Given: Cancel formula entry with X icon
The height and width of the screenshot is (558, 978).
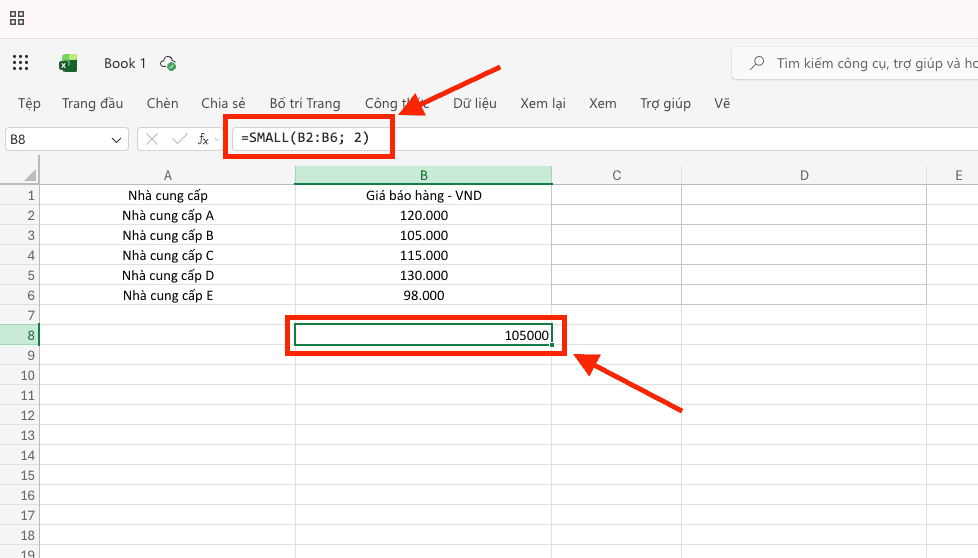Looking at the screenshot, I should 152,139.
